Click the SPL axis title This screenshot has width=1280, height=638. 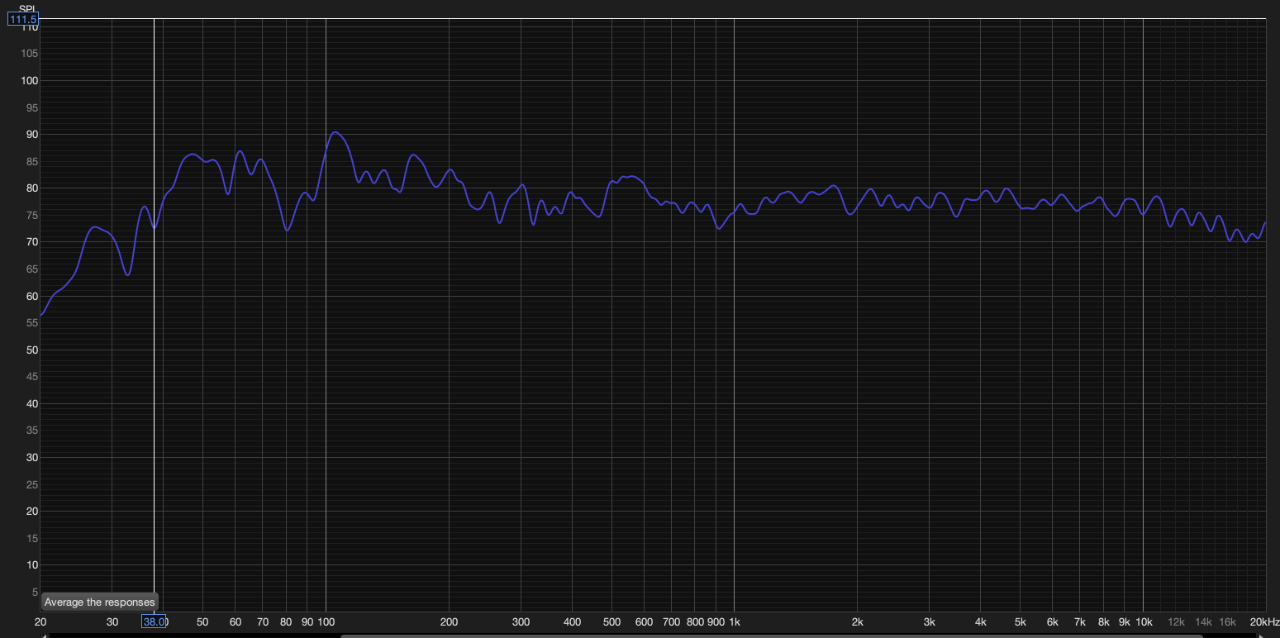coord(27,9)
